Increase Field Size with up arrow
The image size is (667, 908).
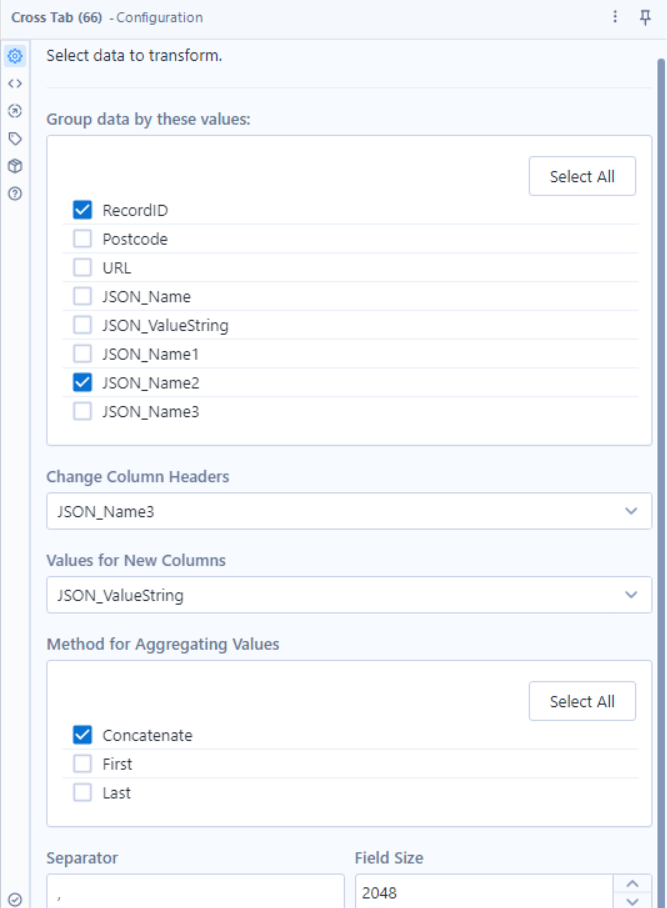[x=631, y=885]
